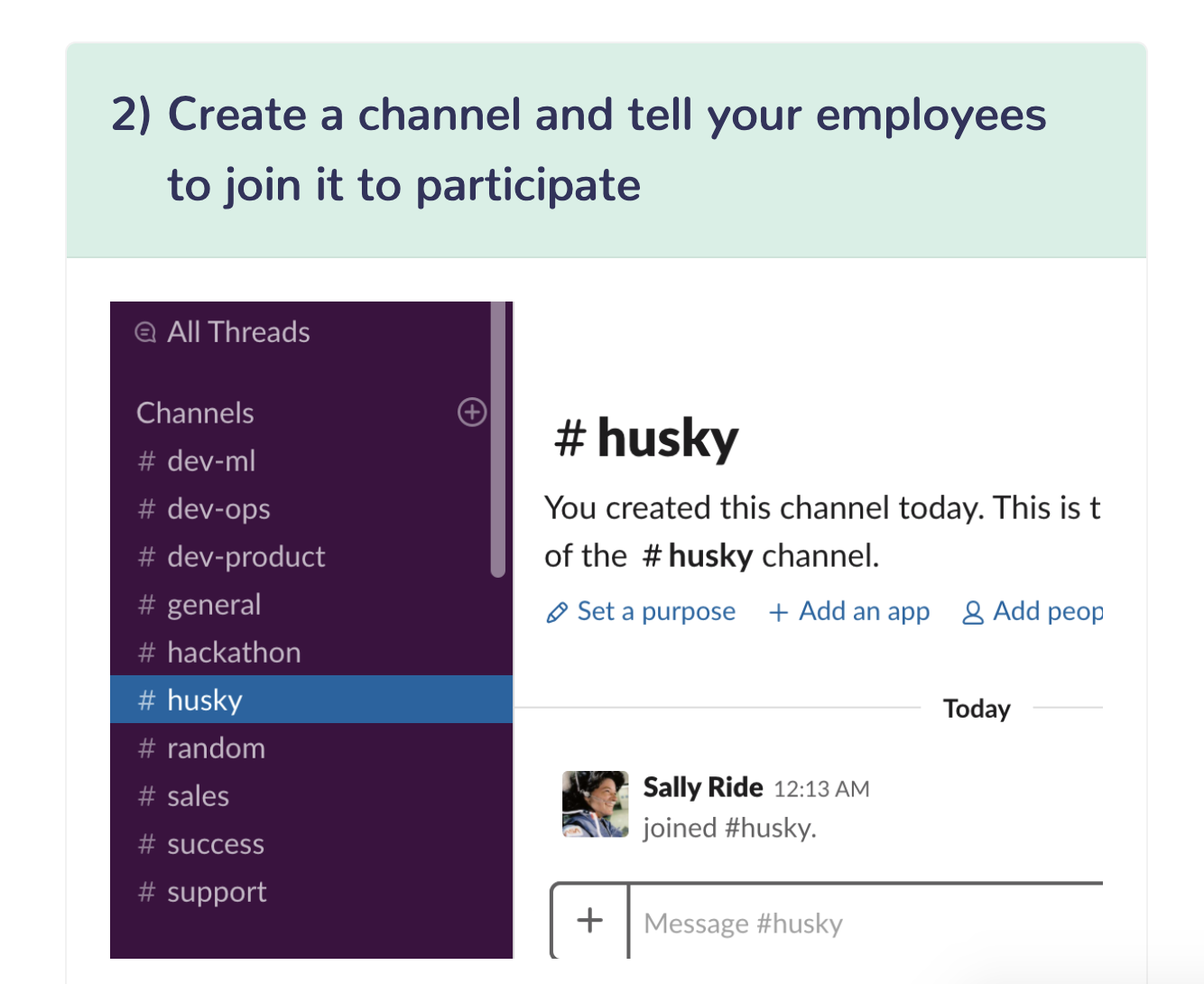Click the magnifying glass on All Threads

(144, 332)
